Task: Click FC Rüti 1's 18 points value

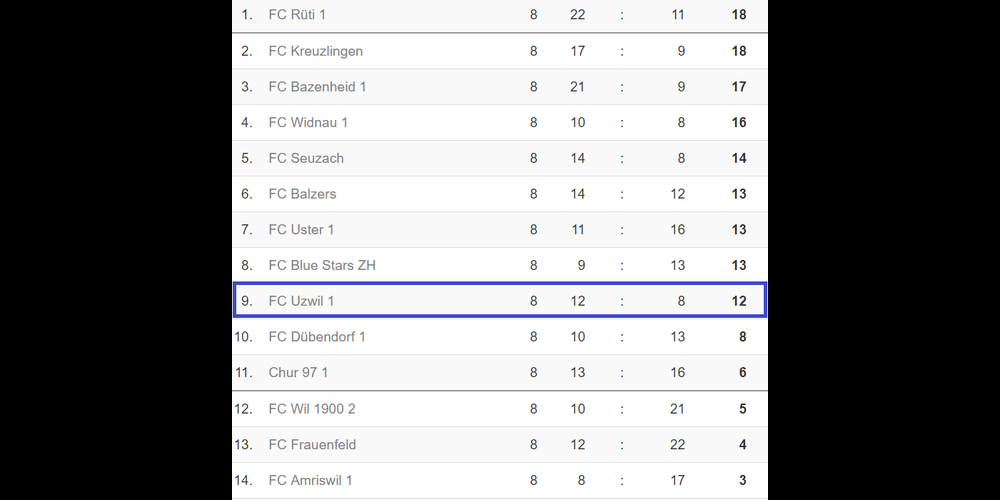Action: [x=739, y=15]
